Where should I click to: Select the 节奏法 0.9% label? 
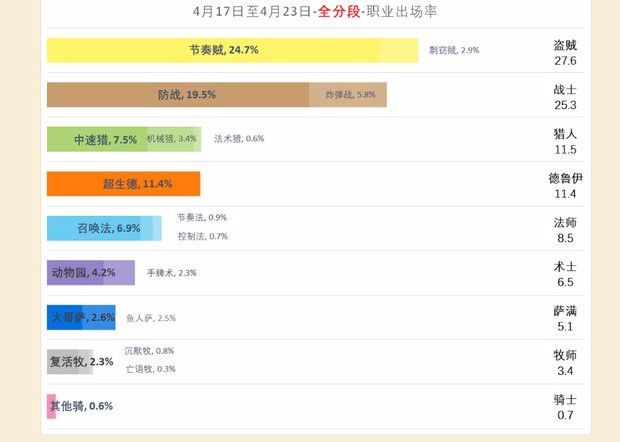(202, 217)
